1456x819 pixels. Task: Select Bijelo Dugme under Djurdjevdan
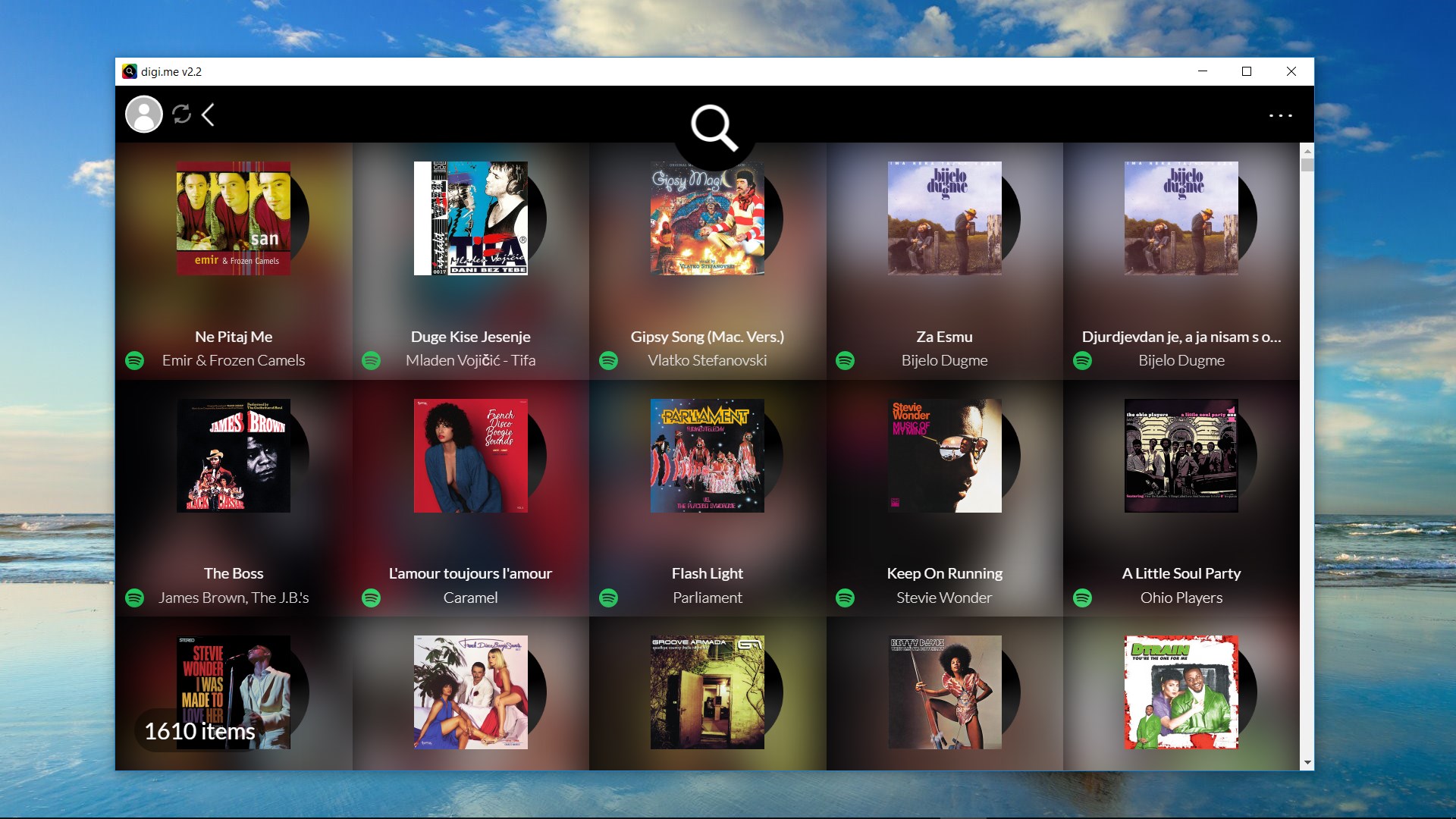[1181, 360]
